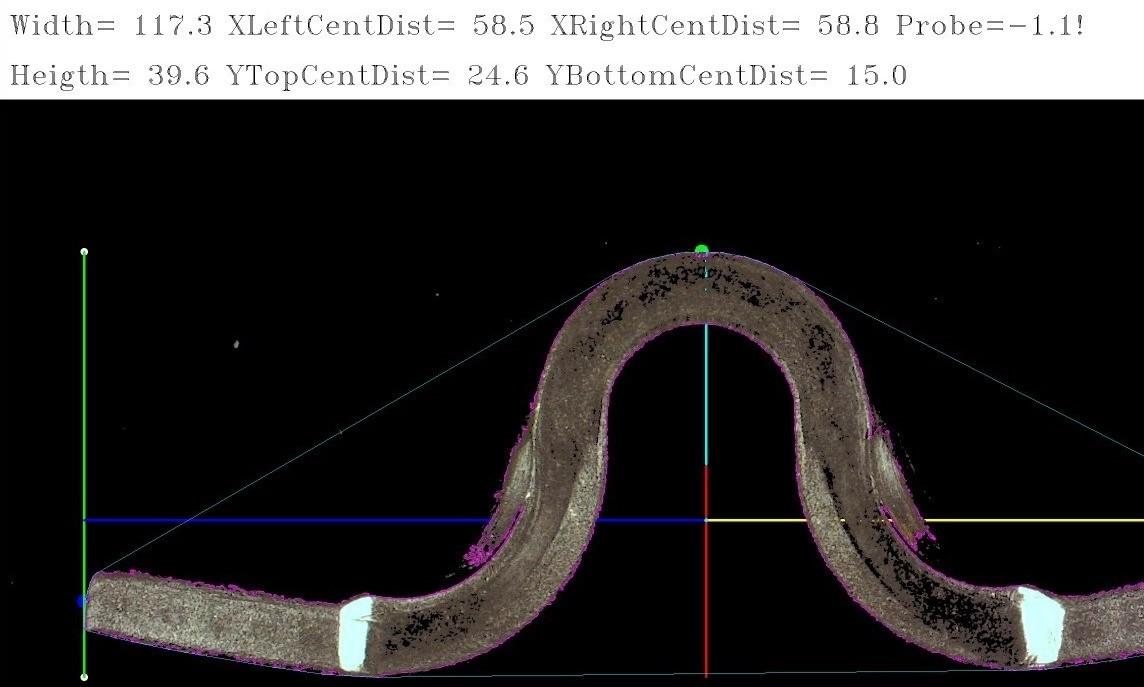Select the XLeftCentDist= 58.5 value
The width and height of the screenshot is (1144, 687).
[381, 26]
